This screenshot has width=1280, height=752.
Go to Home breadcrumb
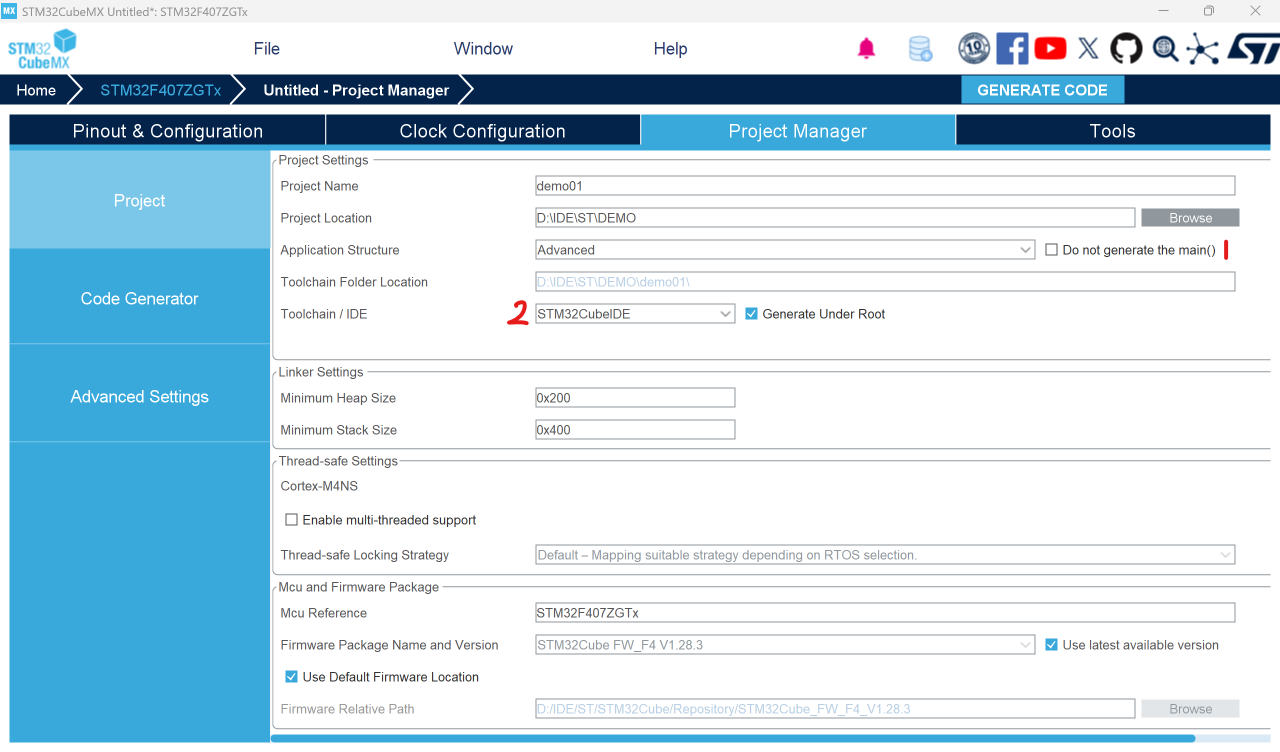pyautogui.click(x=36, y=90)
